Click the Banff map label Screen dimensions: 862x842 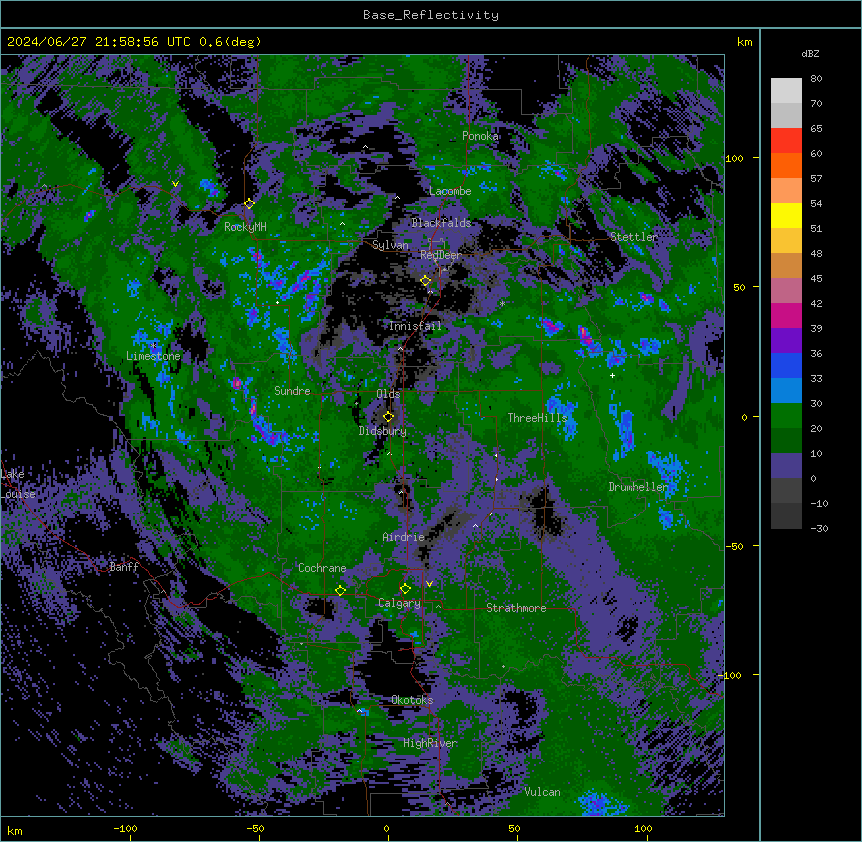(x=124, y=567)
